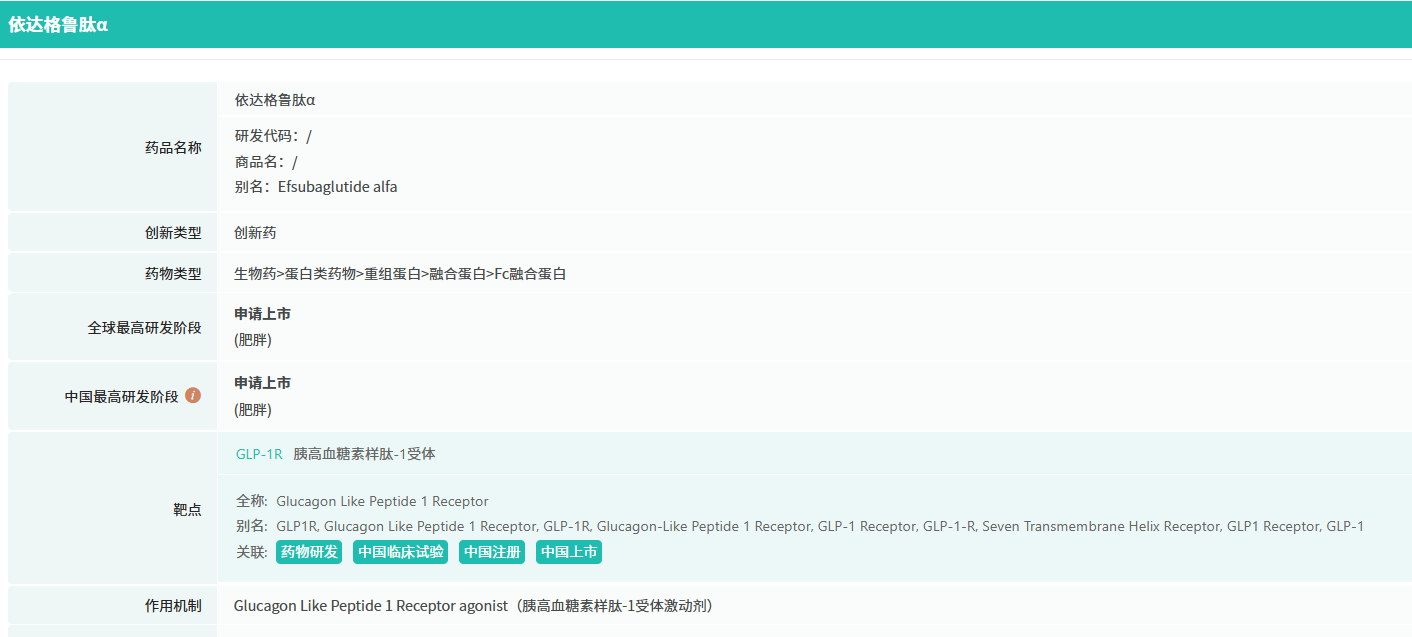Click the 研发代码 field line
The image size is (1412, 637).
[273, 136]
